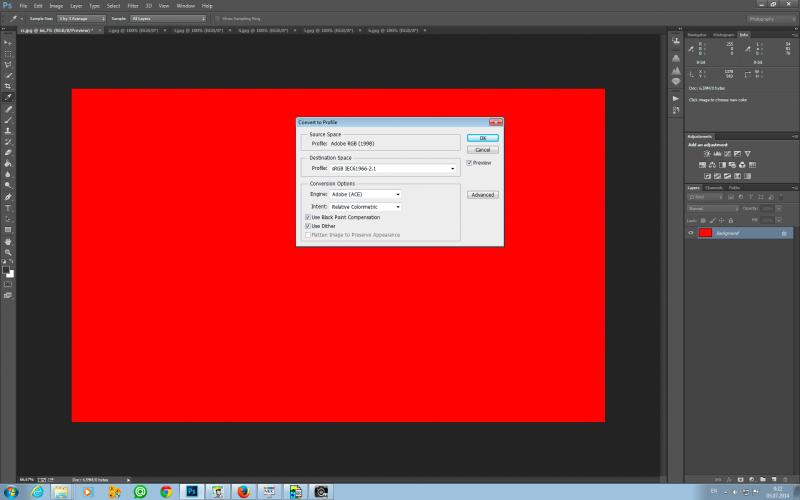800x500 pixels.
Task: Select the Type tool
Action: click(8, 208)
